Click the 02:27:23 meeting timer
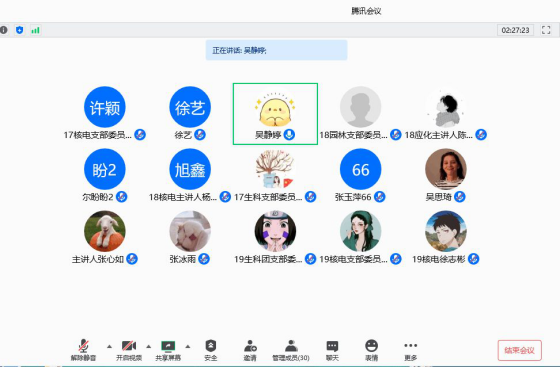The width and height of the screenshot is (560, 368). pos(515,30)
